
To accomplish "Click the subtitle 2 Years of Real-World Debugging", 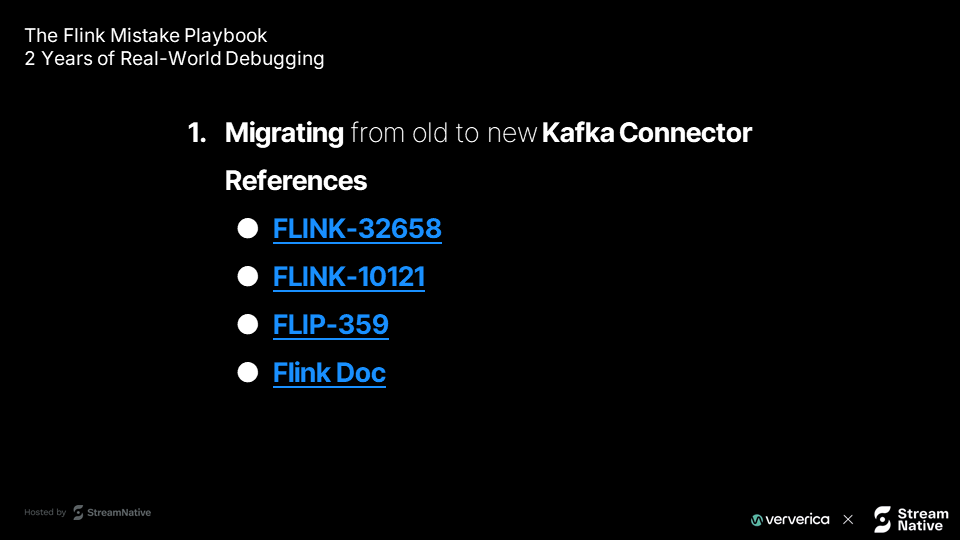I will pos(174,59).
